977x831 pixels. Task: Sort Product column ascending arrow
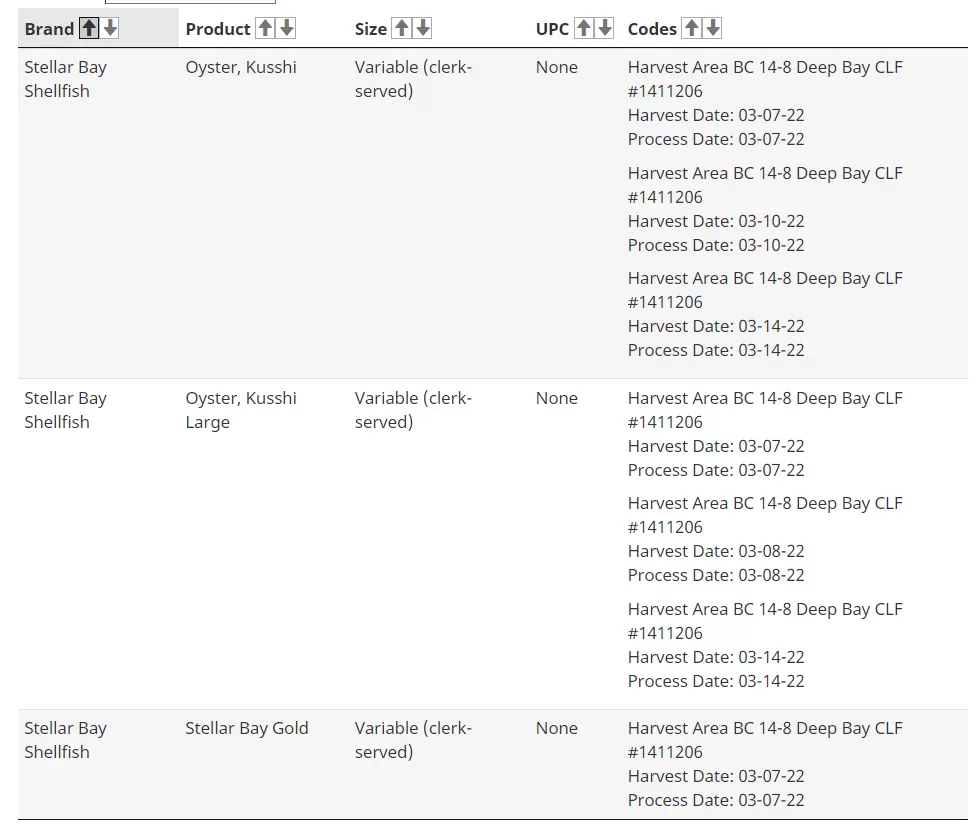click(265, 28)
